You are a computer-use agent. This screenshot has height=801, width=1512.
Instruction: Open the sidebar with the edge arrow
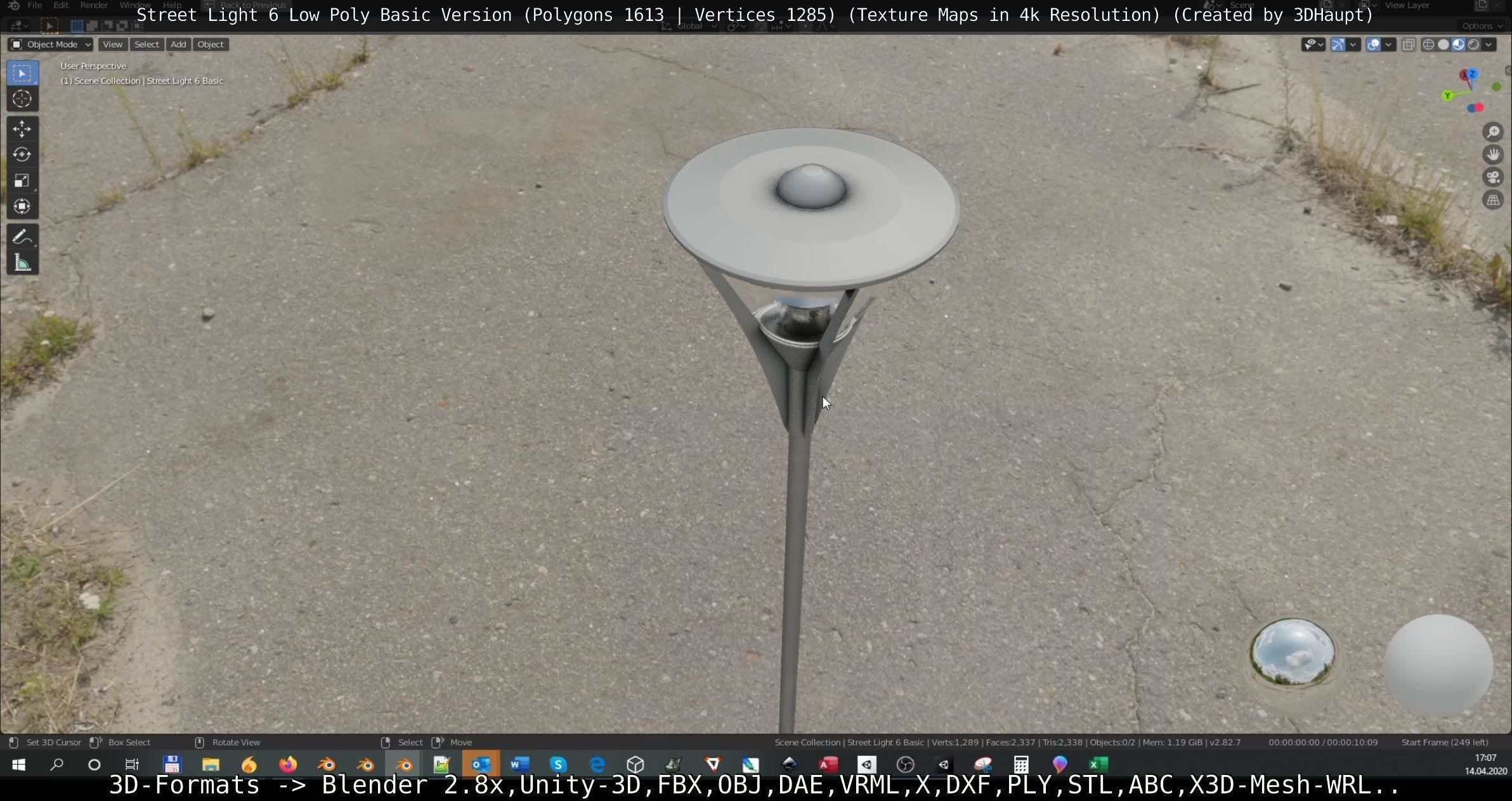[x=1508, y=70]
